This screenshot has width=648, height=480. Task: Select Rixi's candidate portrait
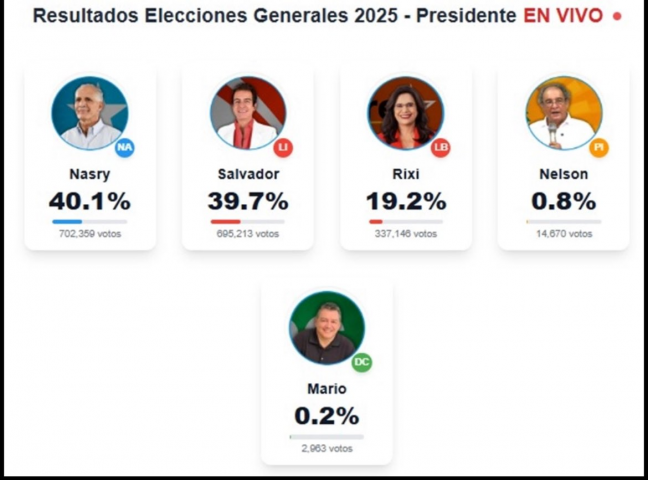click(x=405, y=113)
